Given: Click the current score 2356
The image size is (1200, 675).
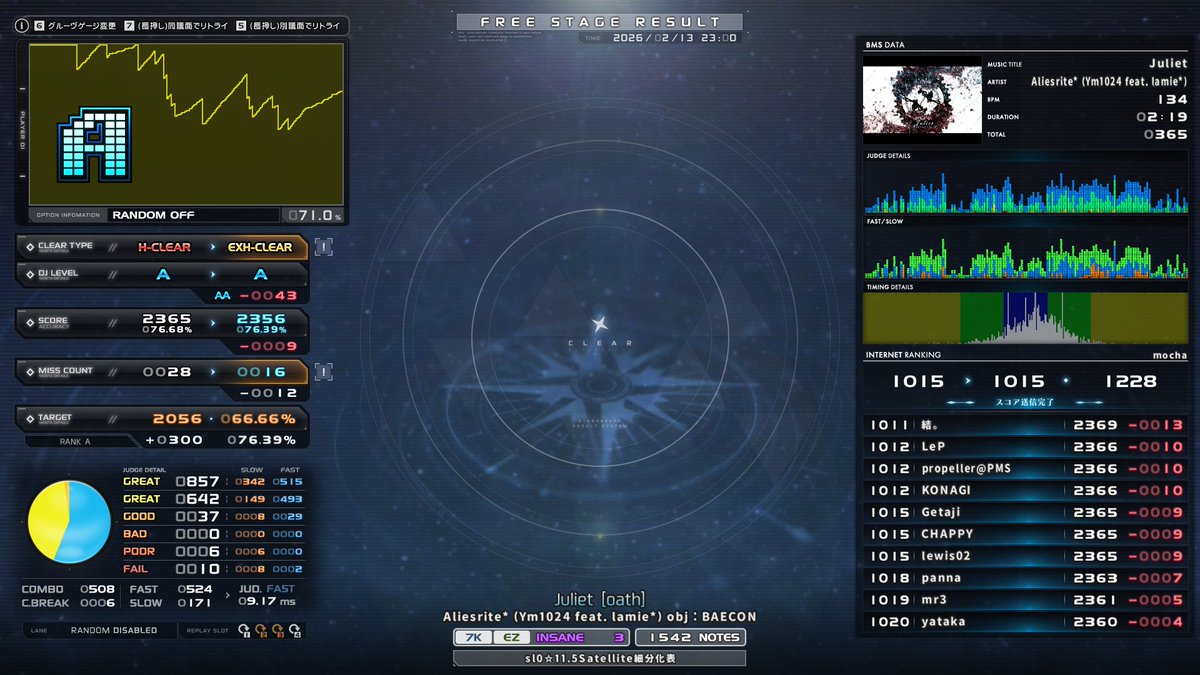Looking at the screenshot, I should (x=260, y=319).
